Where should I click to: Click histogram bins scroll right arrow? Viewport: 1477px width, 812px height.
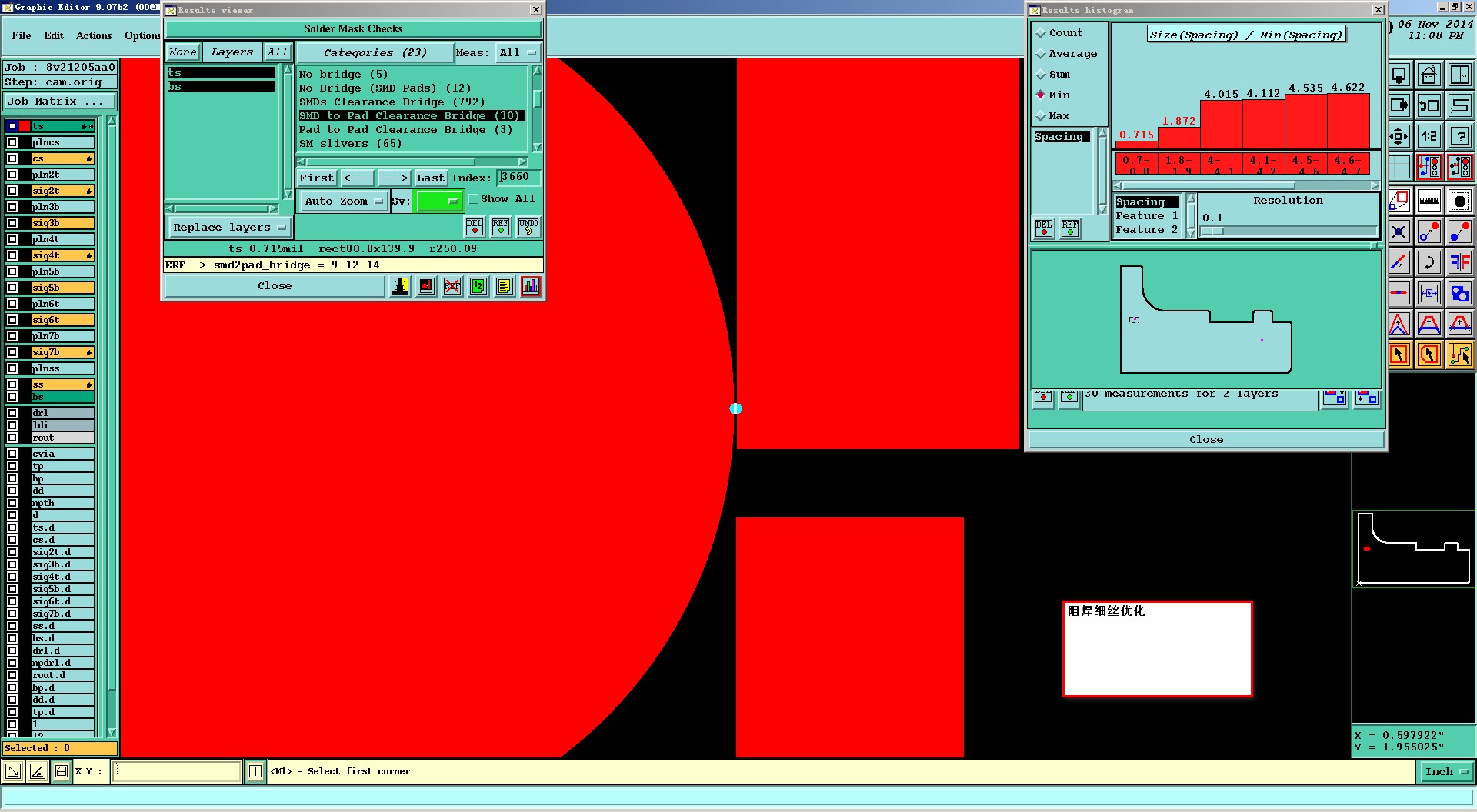coord(1375,185)
